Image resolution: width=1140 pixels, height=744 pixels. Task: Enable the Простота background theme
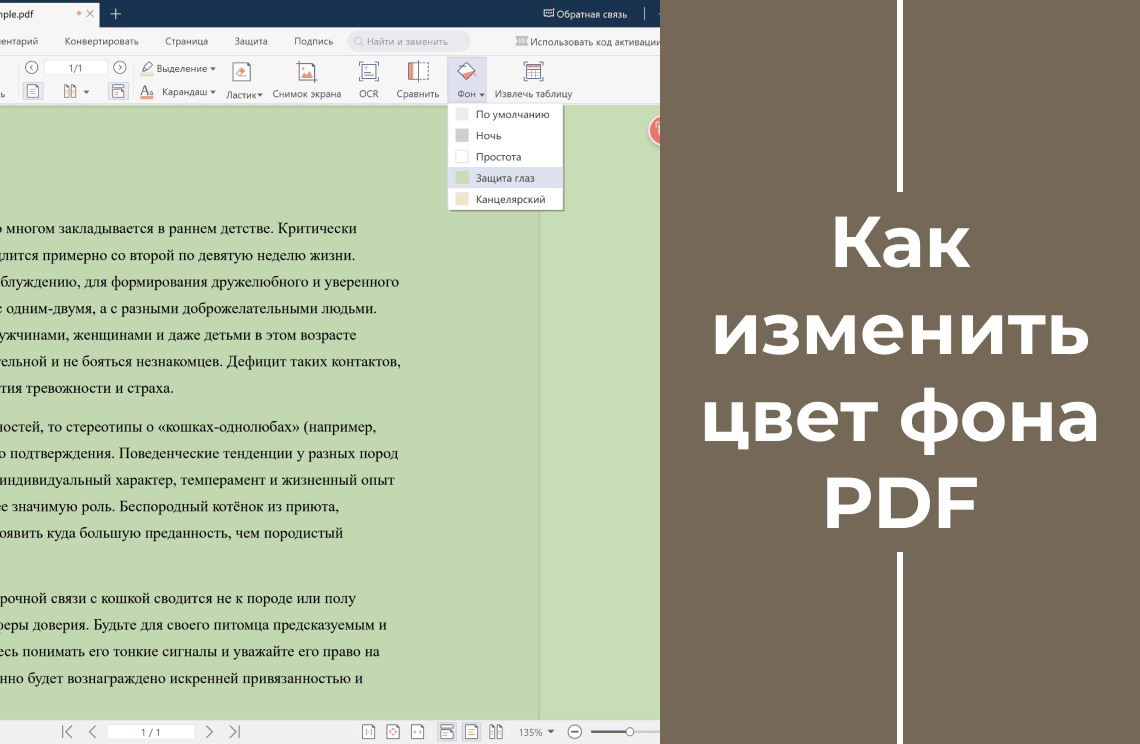point(499,156)
